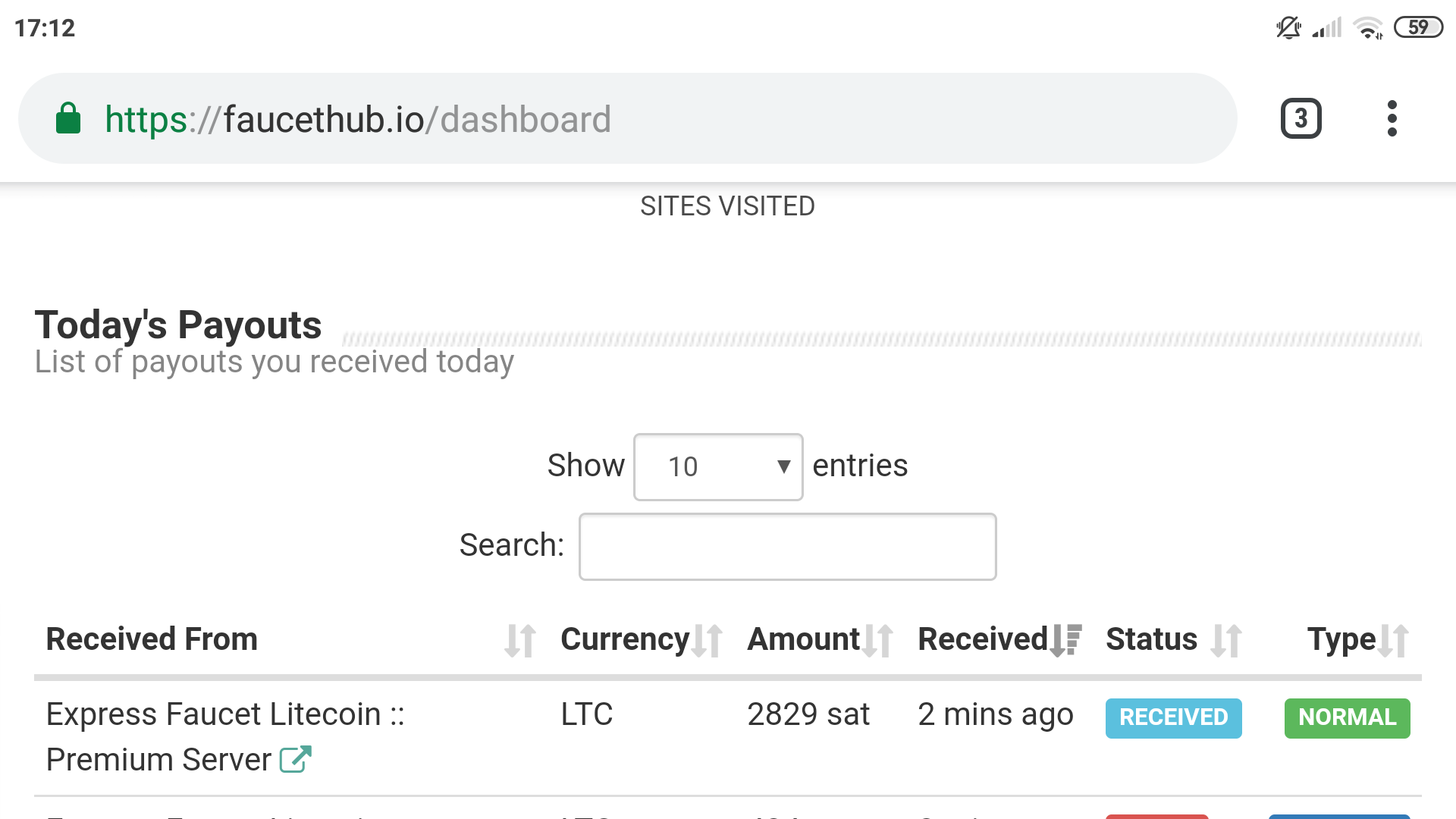1456x819 pixels.
Task: Open external link icon for Premium Server
Action: pyautogui.click(x=296, y=759)
